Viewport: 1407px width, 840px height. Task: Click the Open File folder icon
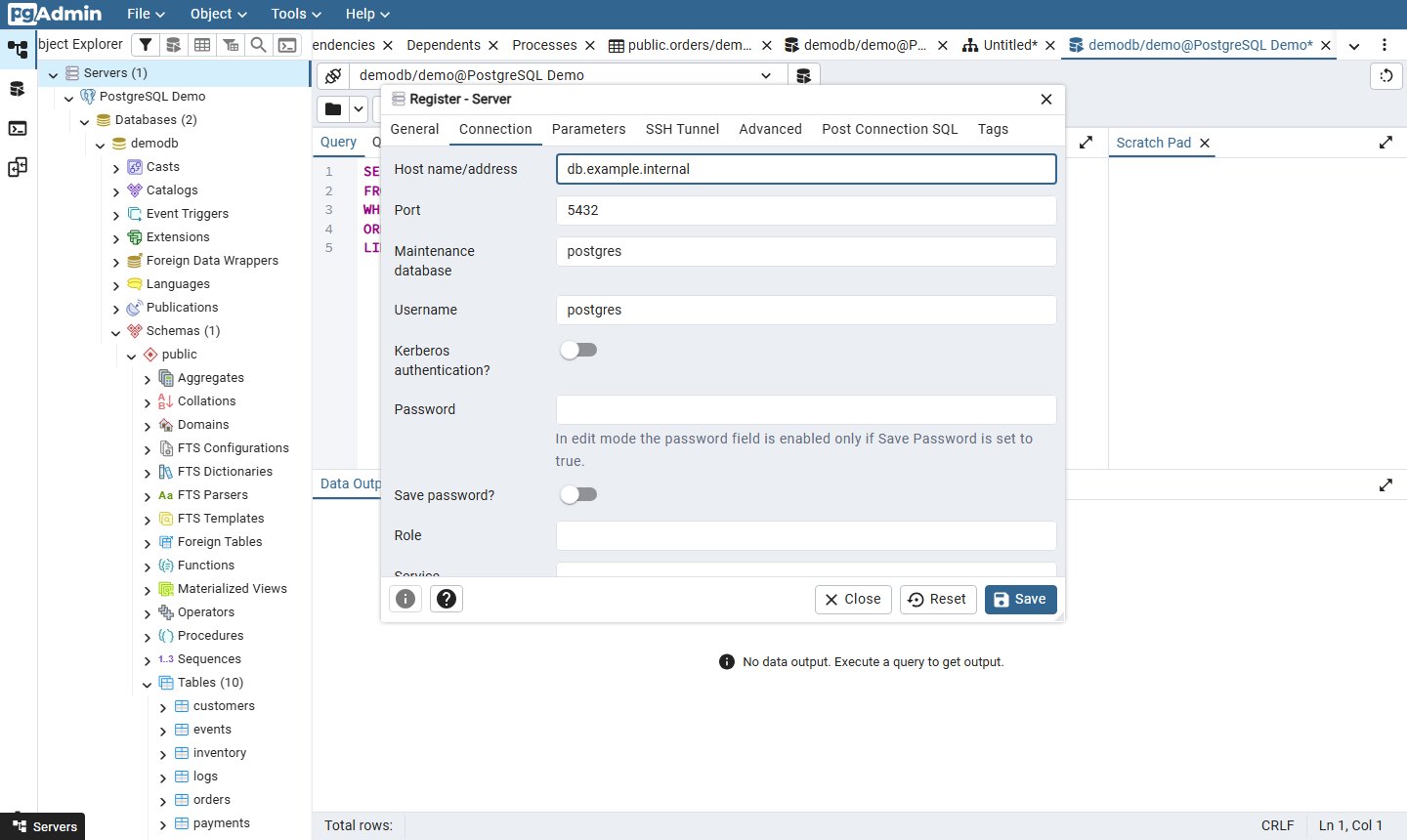[x=333, y=109]
